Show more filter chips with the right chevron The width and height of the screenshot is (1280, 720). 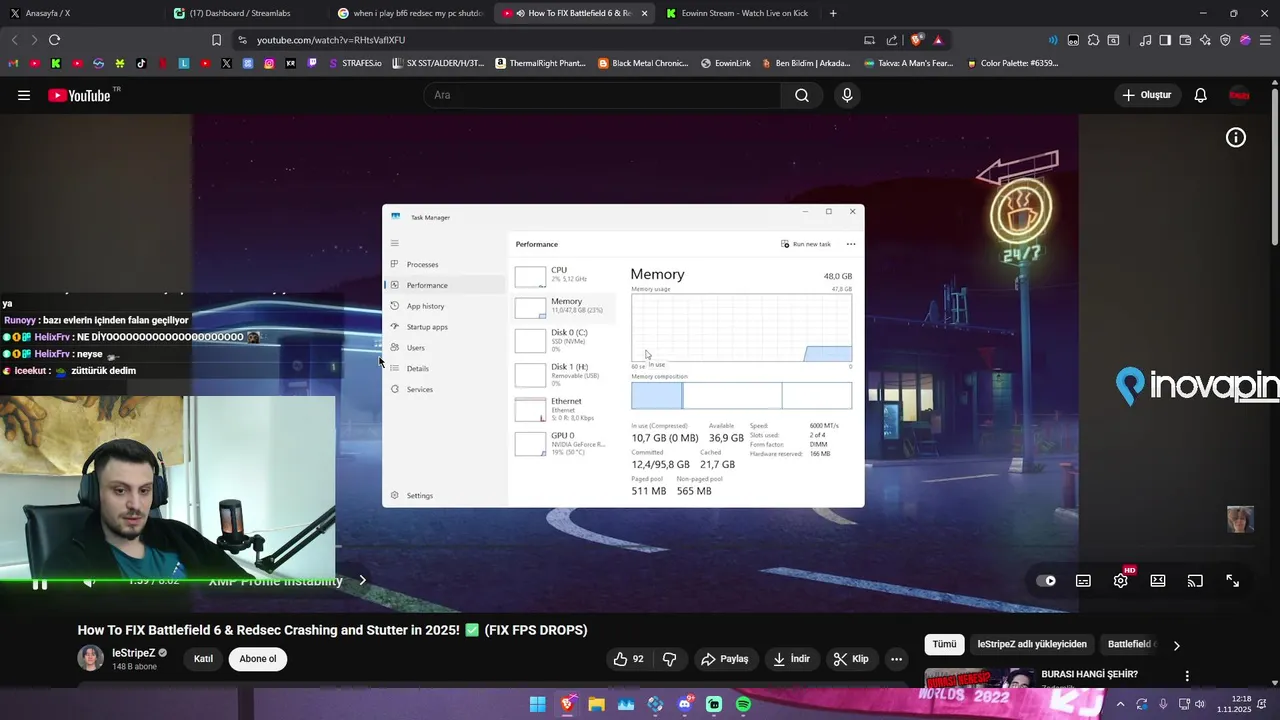1176,645
